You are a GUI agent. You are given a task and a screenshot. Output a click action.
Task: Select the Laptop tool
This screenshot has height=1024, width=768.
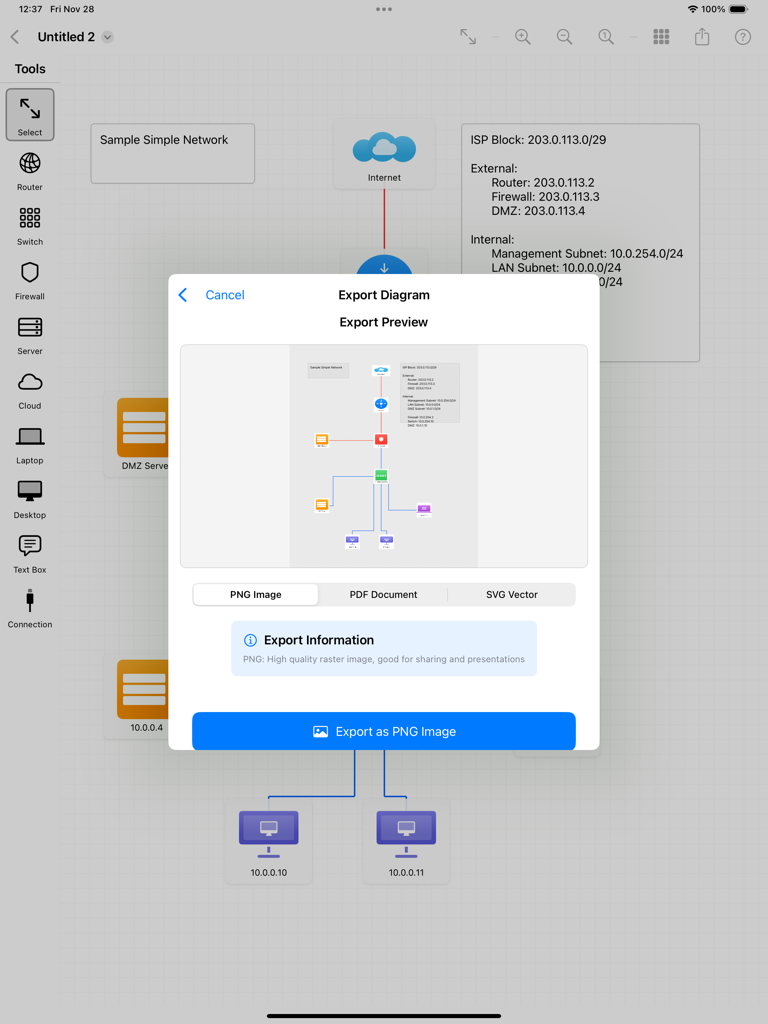coord(30,446)
